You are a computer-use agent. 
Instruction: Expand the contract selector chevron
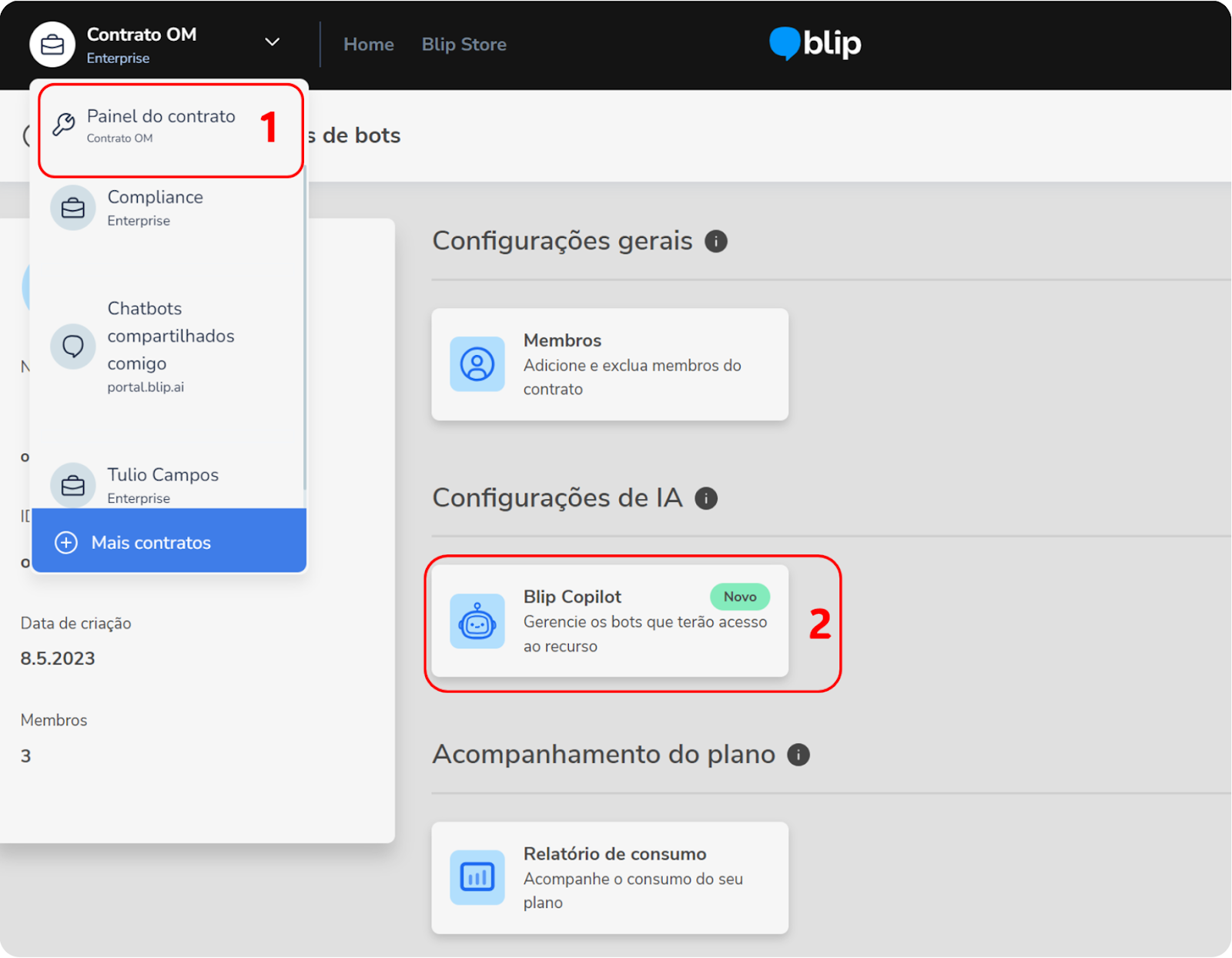[x=272, y=42]
